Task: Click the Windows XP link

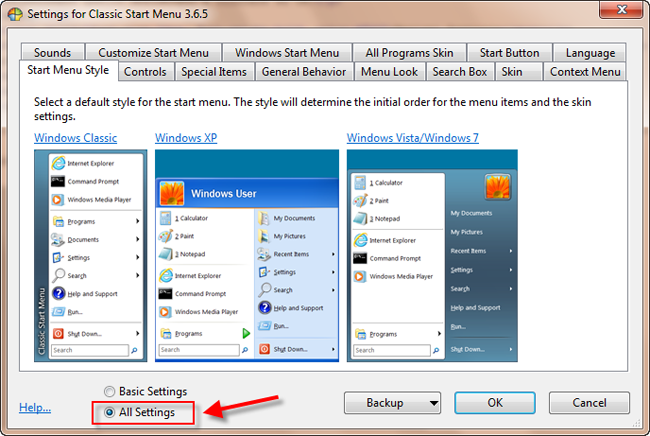Action: click(186, 138)
